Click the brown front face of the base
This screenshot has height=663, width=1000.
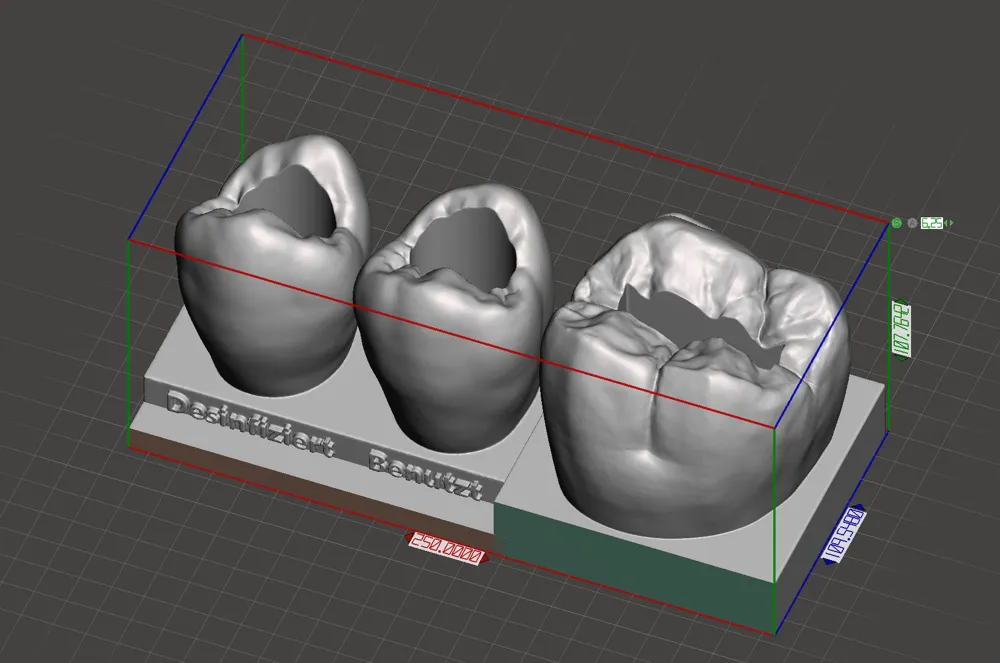point(312,488)
